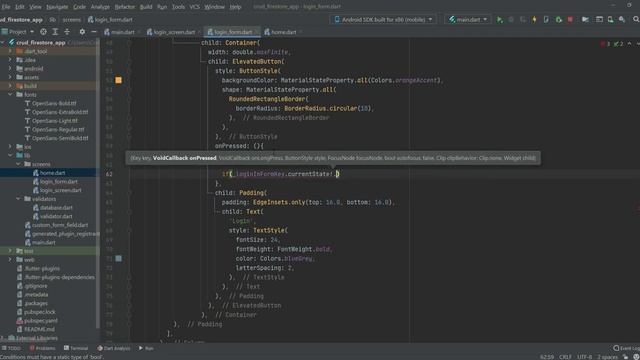Image resolution: width=640 pixels, height=360 pixels.
Task: Open the Refactor menu
Action: (x=124, y=7)
